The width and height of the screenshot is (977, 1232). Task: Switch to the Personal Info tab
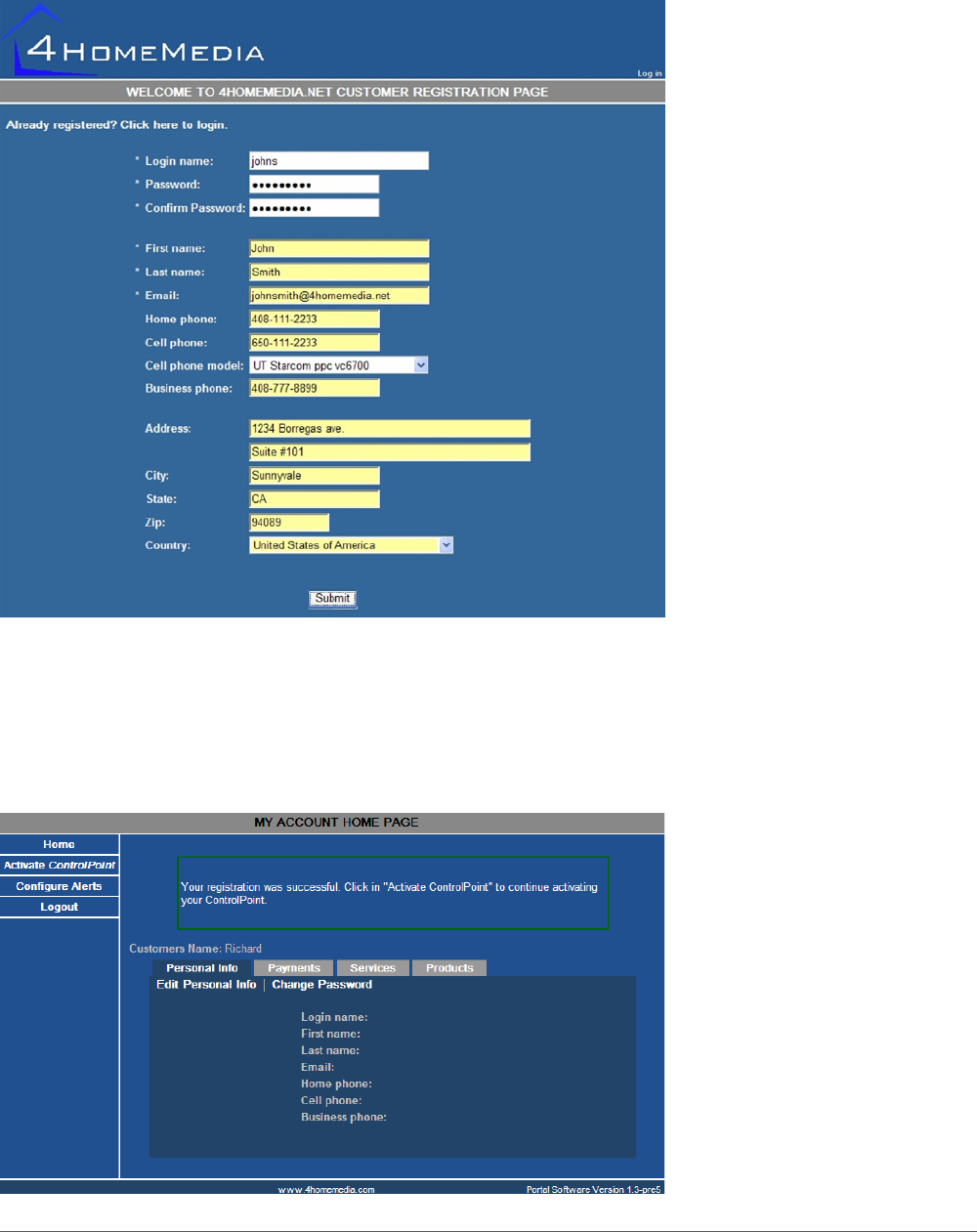coord(202,968)
